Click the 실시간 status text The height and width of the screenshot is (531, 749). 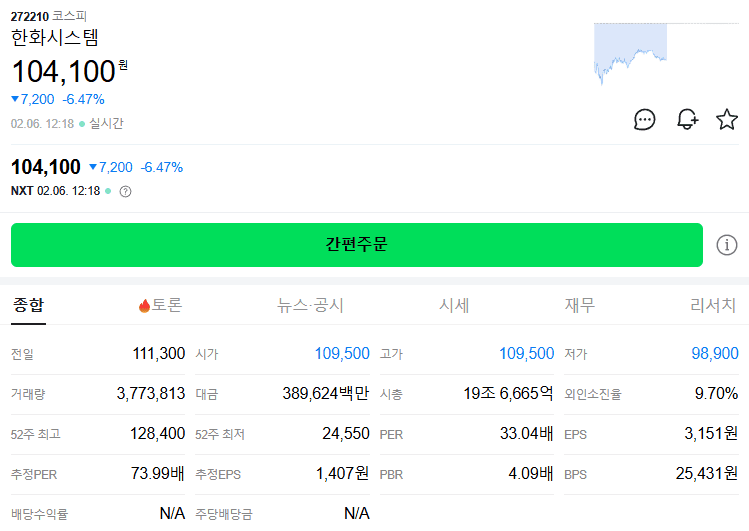107,124
